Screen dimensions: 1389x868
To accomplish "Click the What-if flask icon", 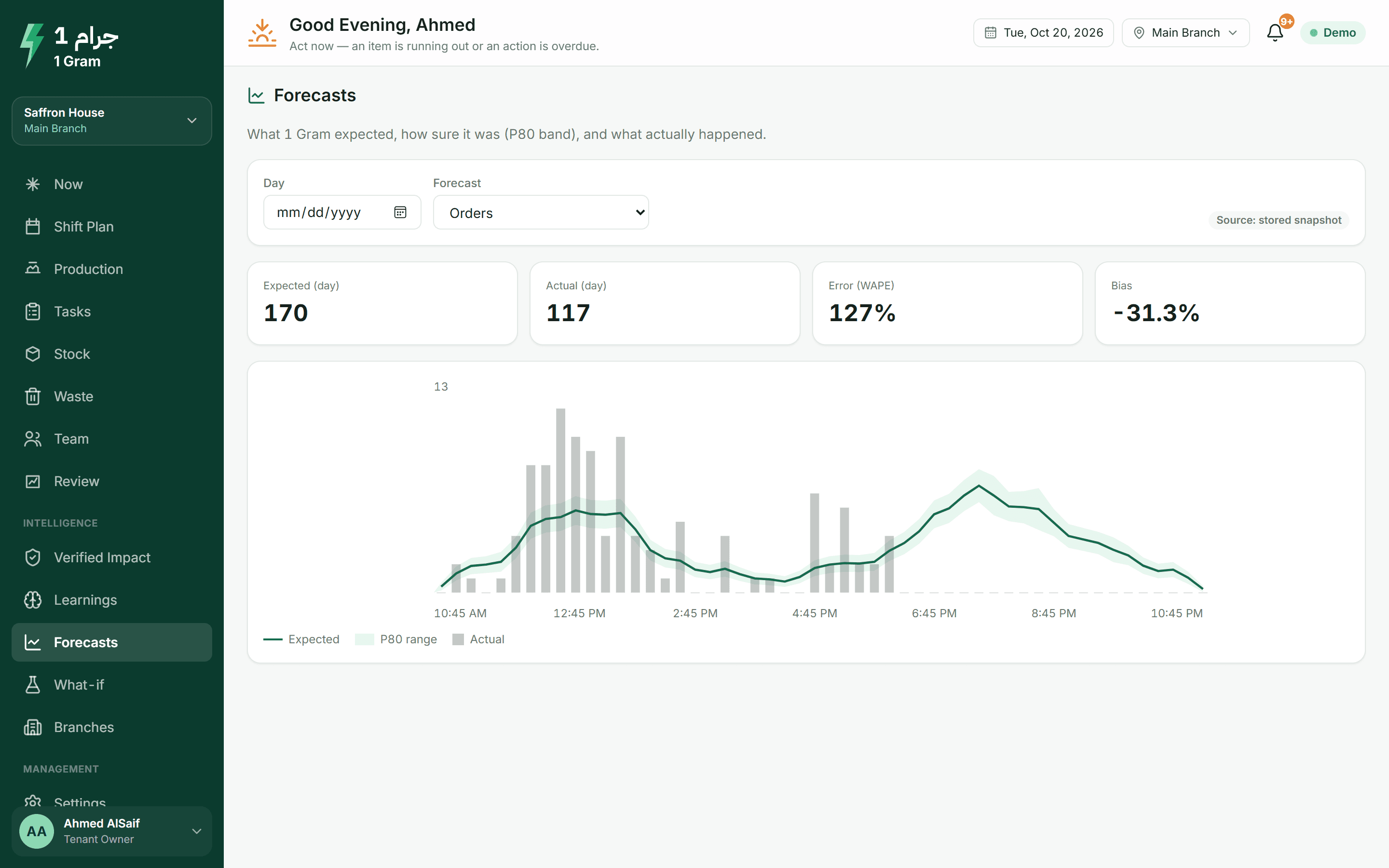I will pos(33,685).
